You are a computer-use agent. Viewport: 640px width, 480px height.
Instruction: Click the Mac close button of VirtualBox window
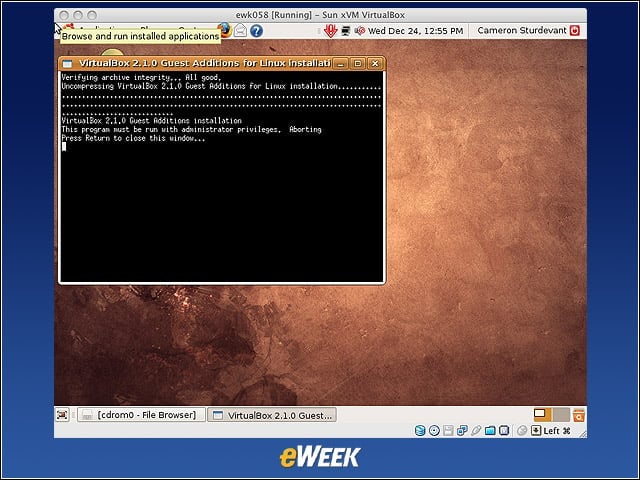click(64, 15)
